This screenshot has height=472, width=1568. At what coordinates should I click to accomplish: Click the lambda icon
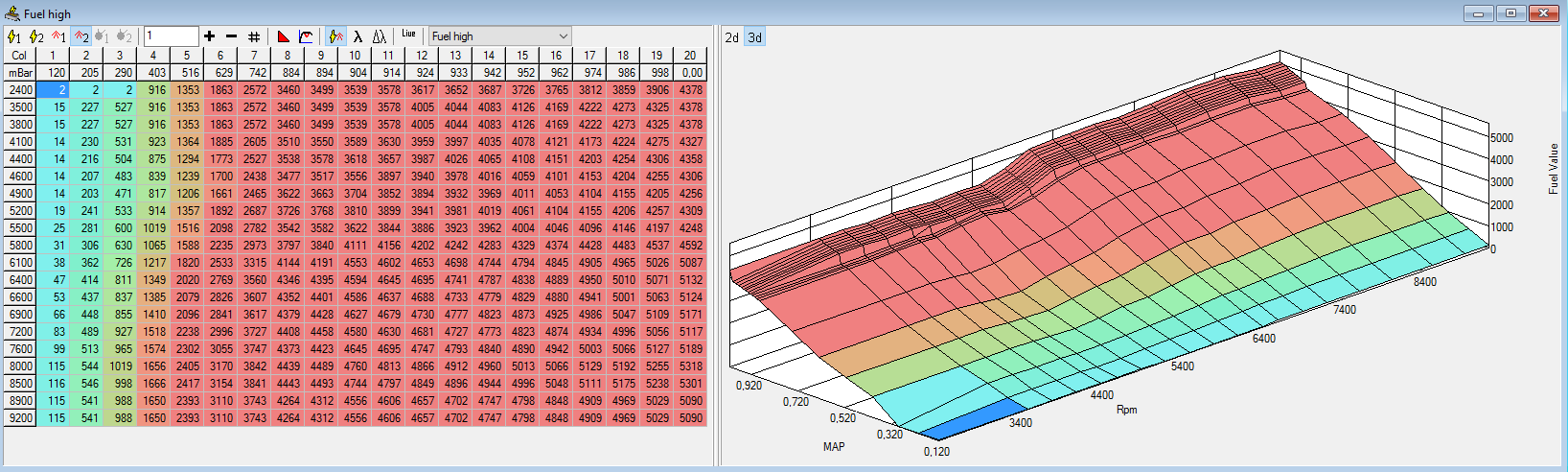(357, 36)
